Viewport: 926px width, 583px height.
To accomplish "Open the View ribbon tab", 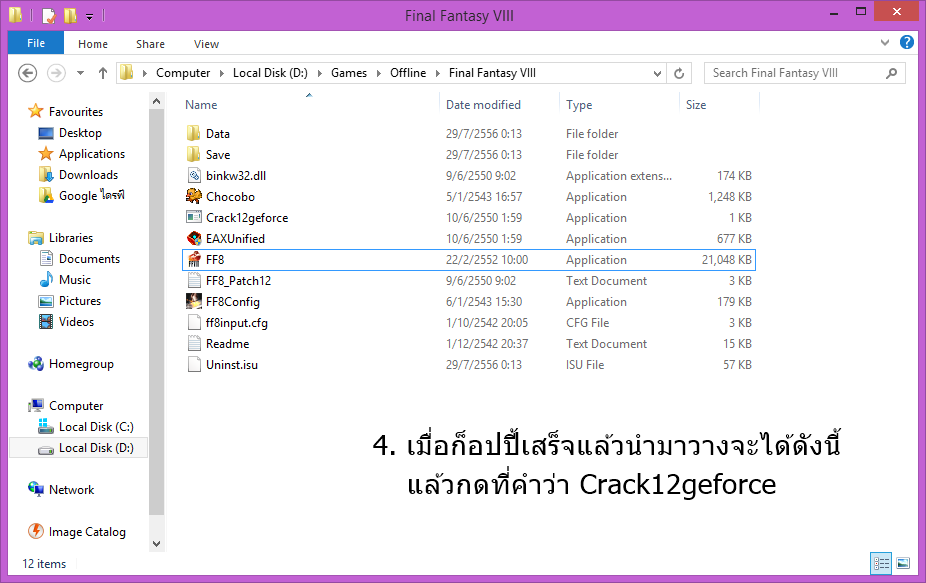I will 206,44.
